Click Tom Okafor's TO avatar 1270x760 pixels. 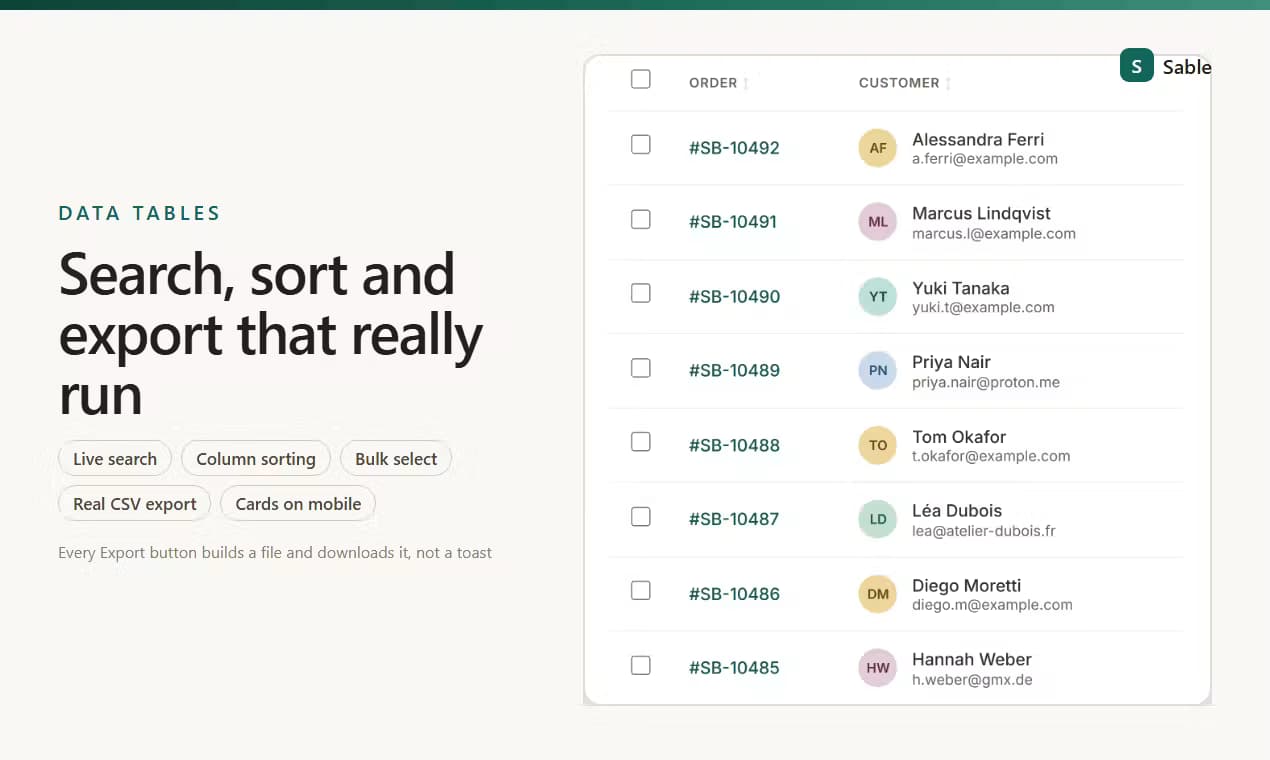point(878,445)
